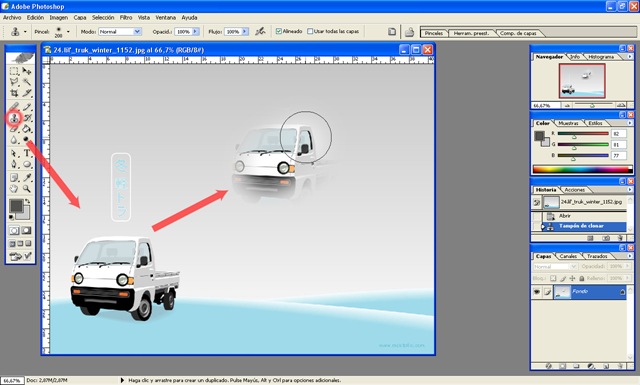Open the Pincel brush preset picker
Viewport: 640px width, 385px height.
pos(68,31)
